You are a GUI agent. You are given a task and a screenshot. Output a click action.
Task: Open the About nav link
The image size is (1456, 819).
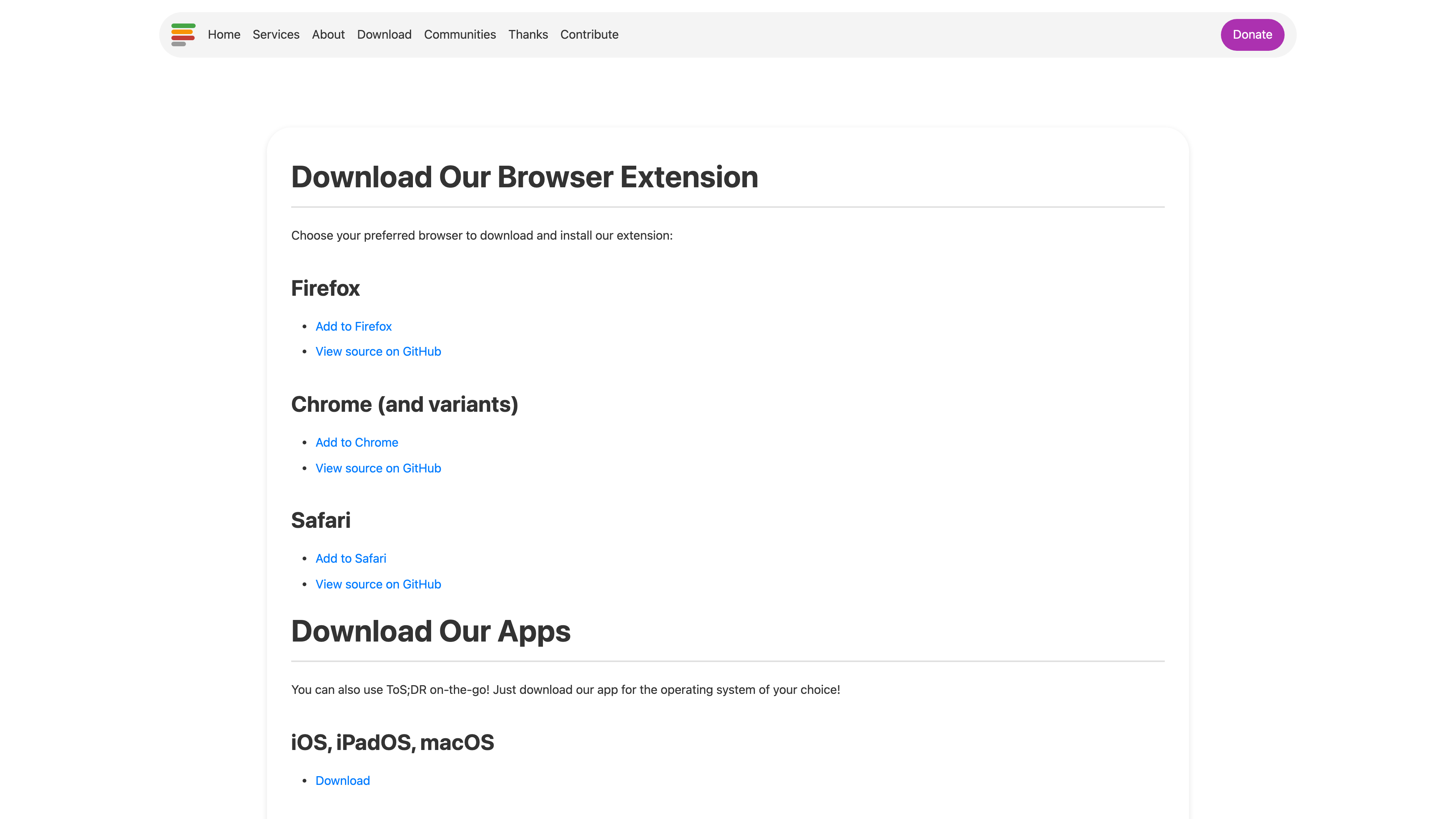tap(328, 35)
